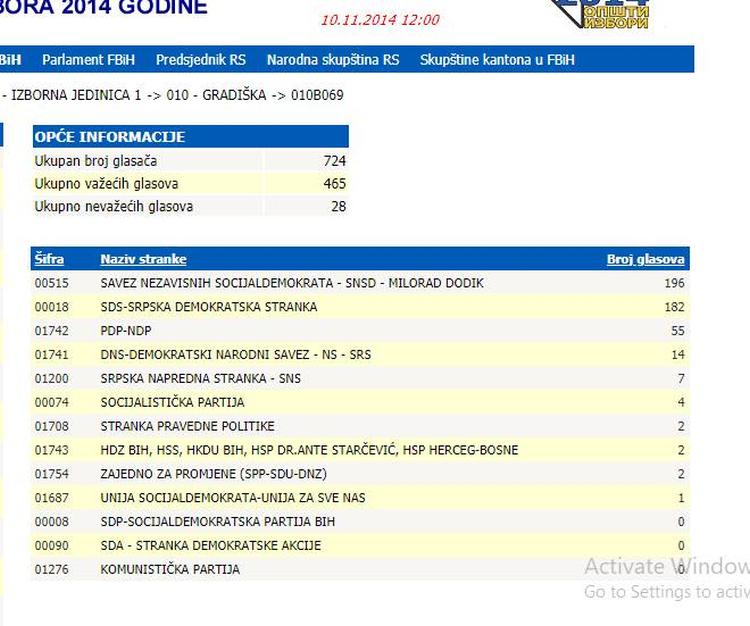Select SAVEZ NEZAVISNIH SOCIJALDEMOKRATA - SNSD row
Viewport: 750px width, 626px height.
pos(360,283)
